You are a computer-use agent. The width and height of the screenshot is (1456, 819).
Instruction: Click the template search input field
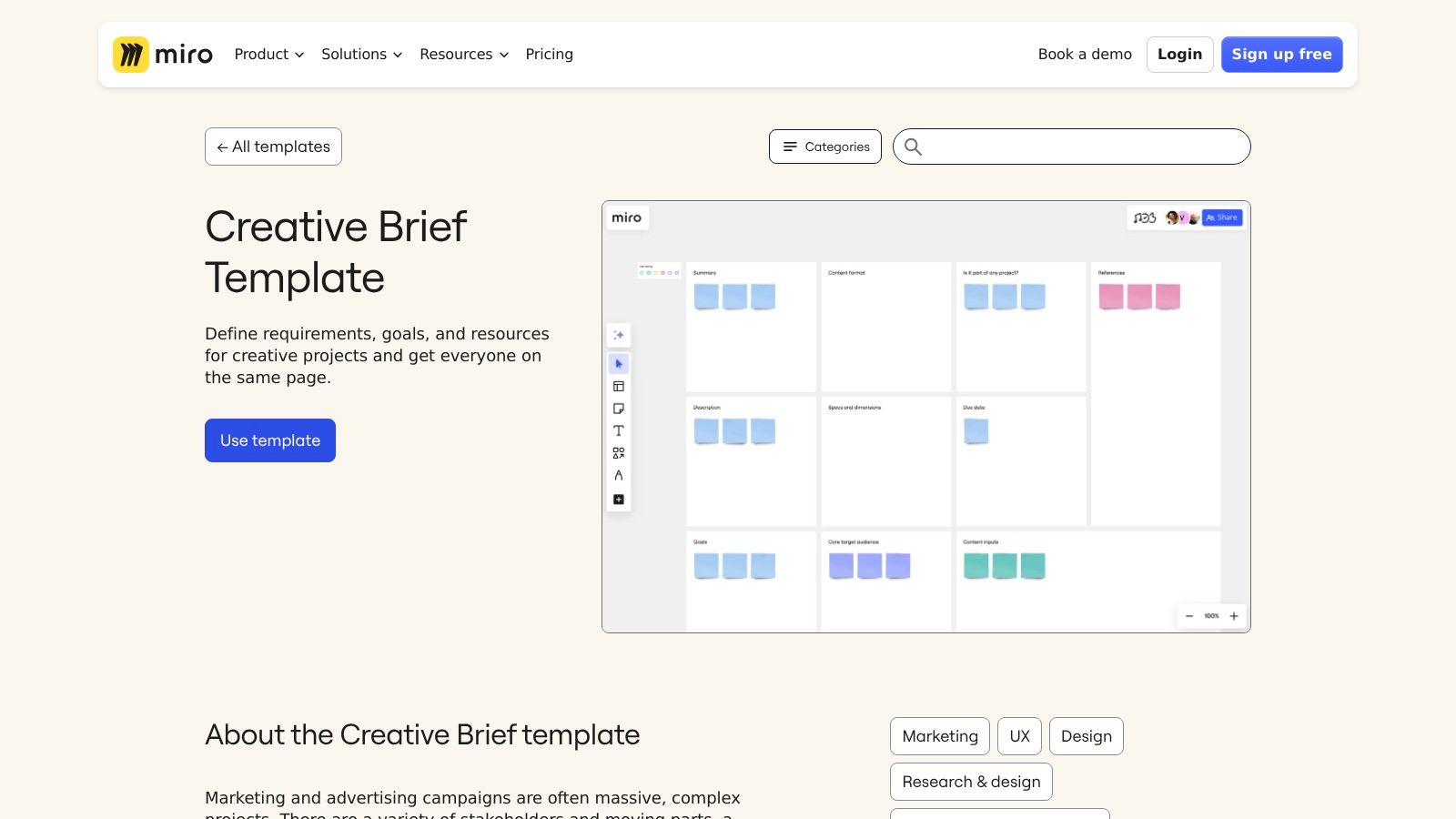[x=1072, y=147]
